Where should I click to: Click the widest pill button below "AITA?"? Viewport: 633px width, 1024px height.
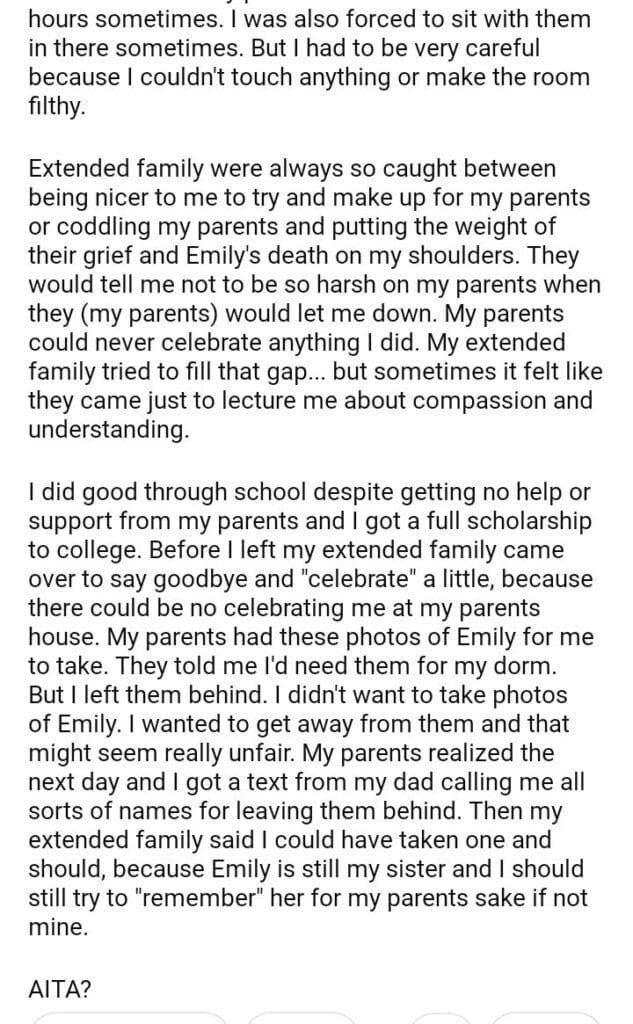click(130, 1018)
